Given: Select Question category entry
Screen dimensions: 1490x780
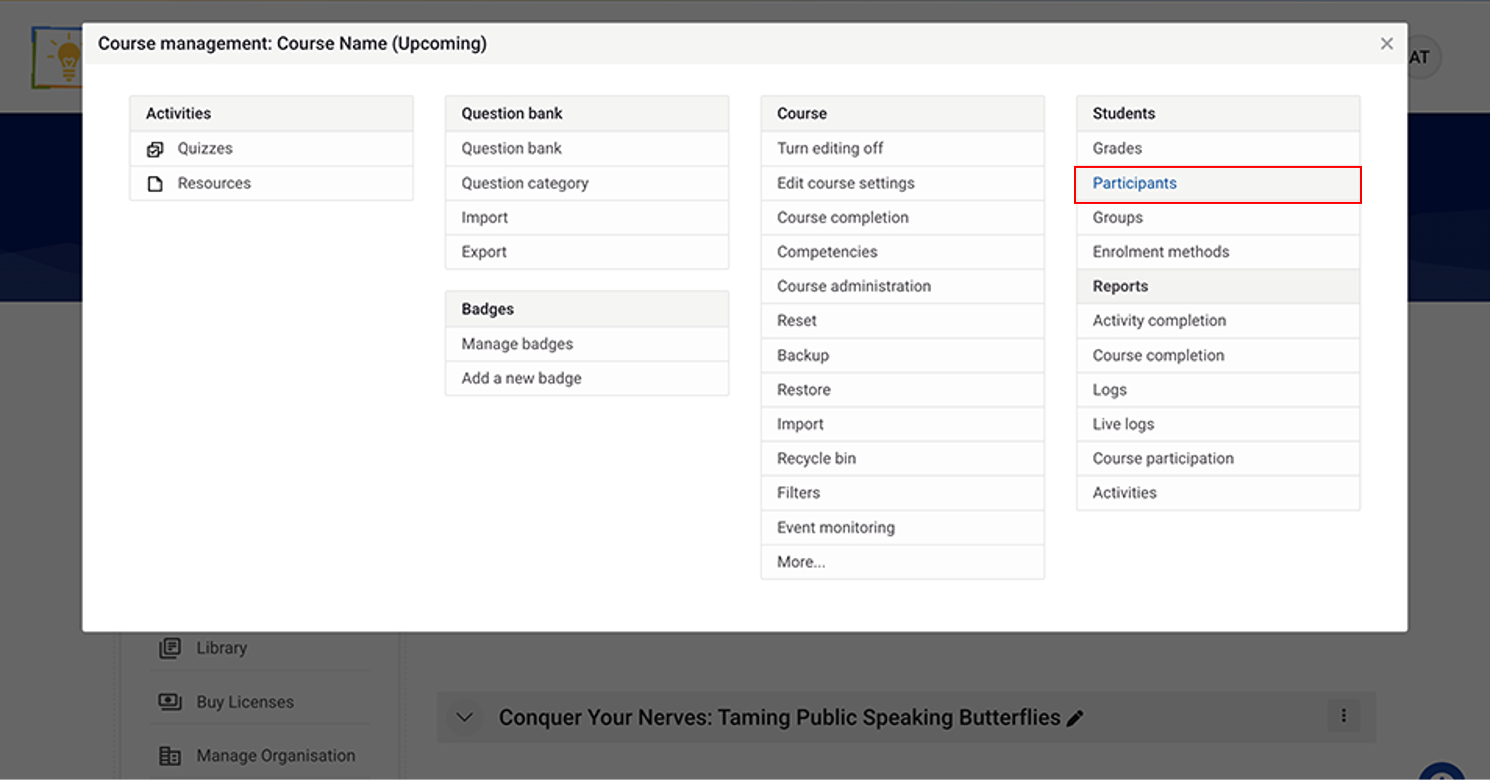Looking at the screenshot, I should pos(587,183).
